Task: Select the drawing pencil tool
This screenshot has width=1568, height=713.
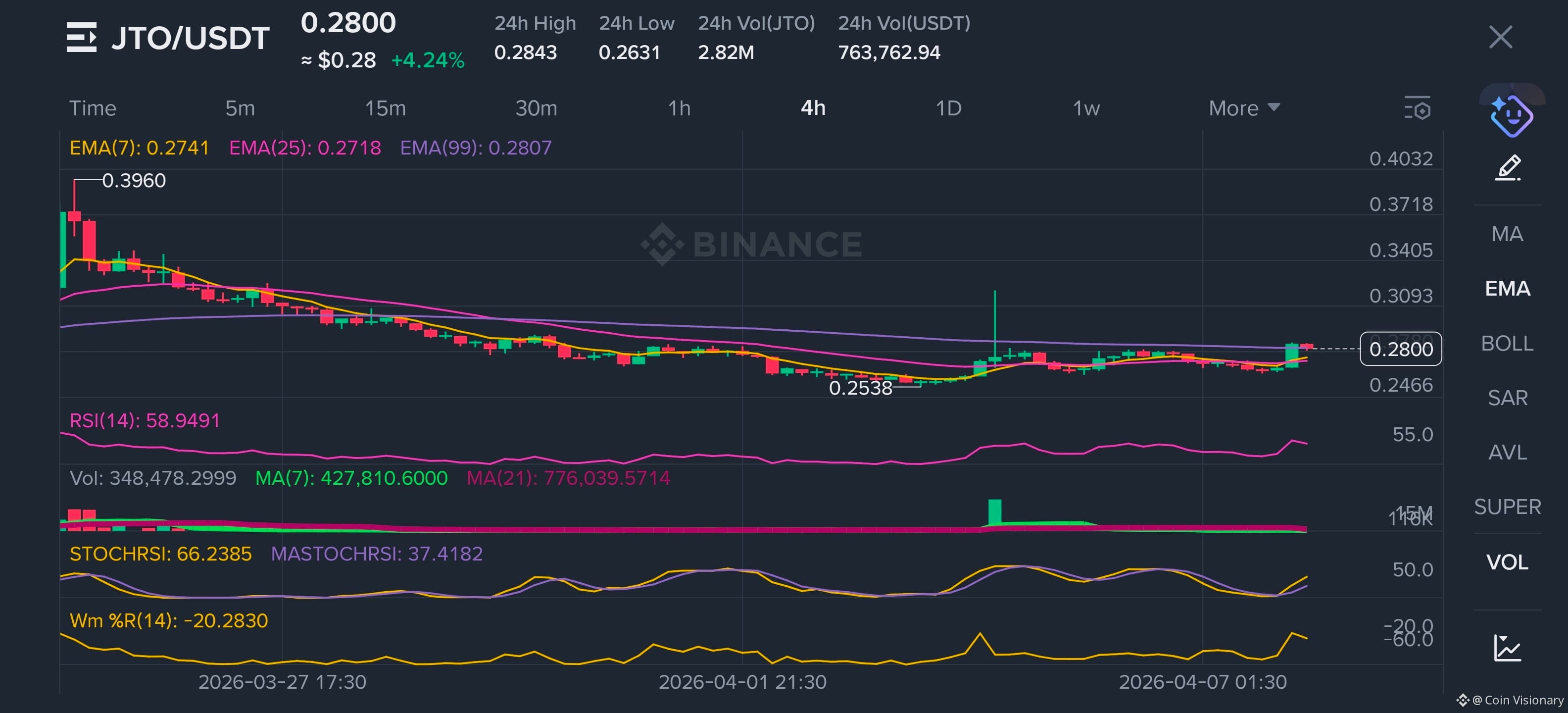Action: coord(1508,167)
